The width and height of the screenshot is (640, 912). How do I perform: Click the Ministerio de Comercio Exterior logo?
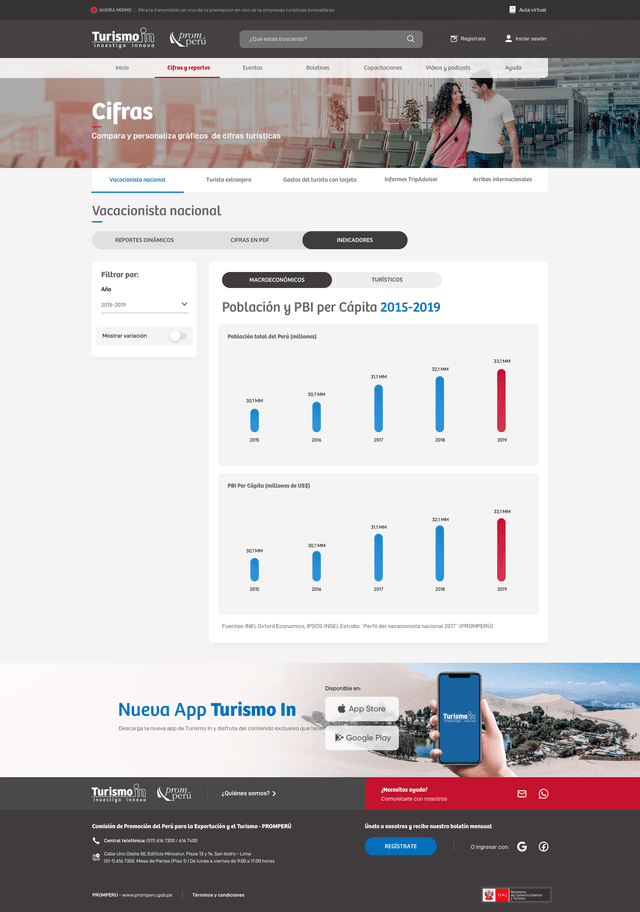(x=516, y=895)
